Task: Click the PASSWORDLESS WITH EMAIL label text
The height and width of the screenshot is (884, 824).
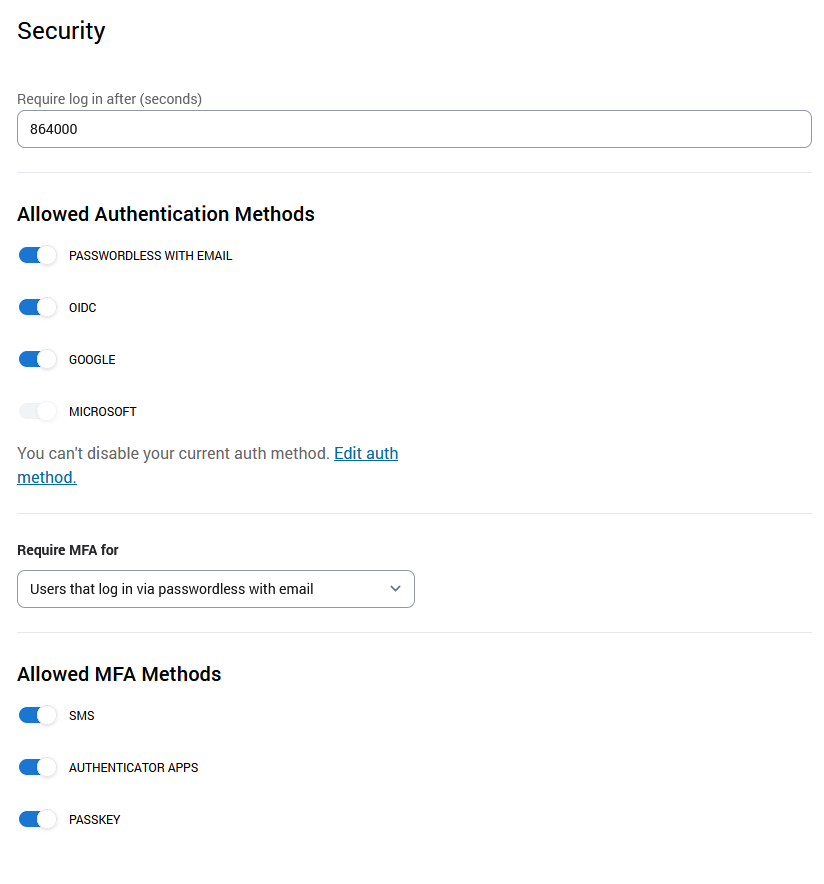Action: (150, 256)
